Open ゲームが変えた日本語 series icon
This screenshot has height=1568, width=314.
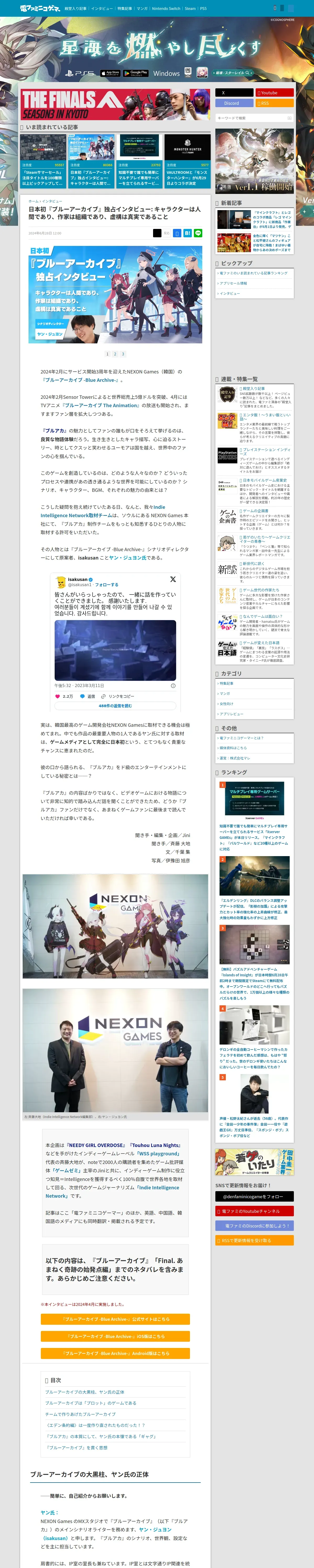[227, 649]
